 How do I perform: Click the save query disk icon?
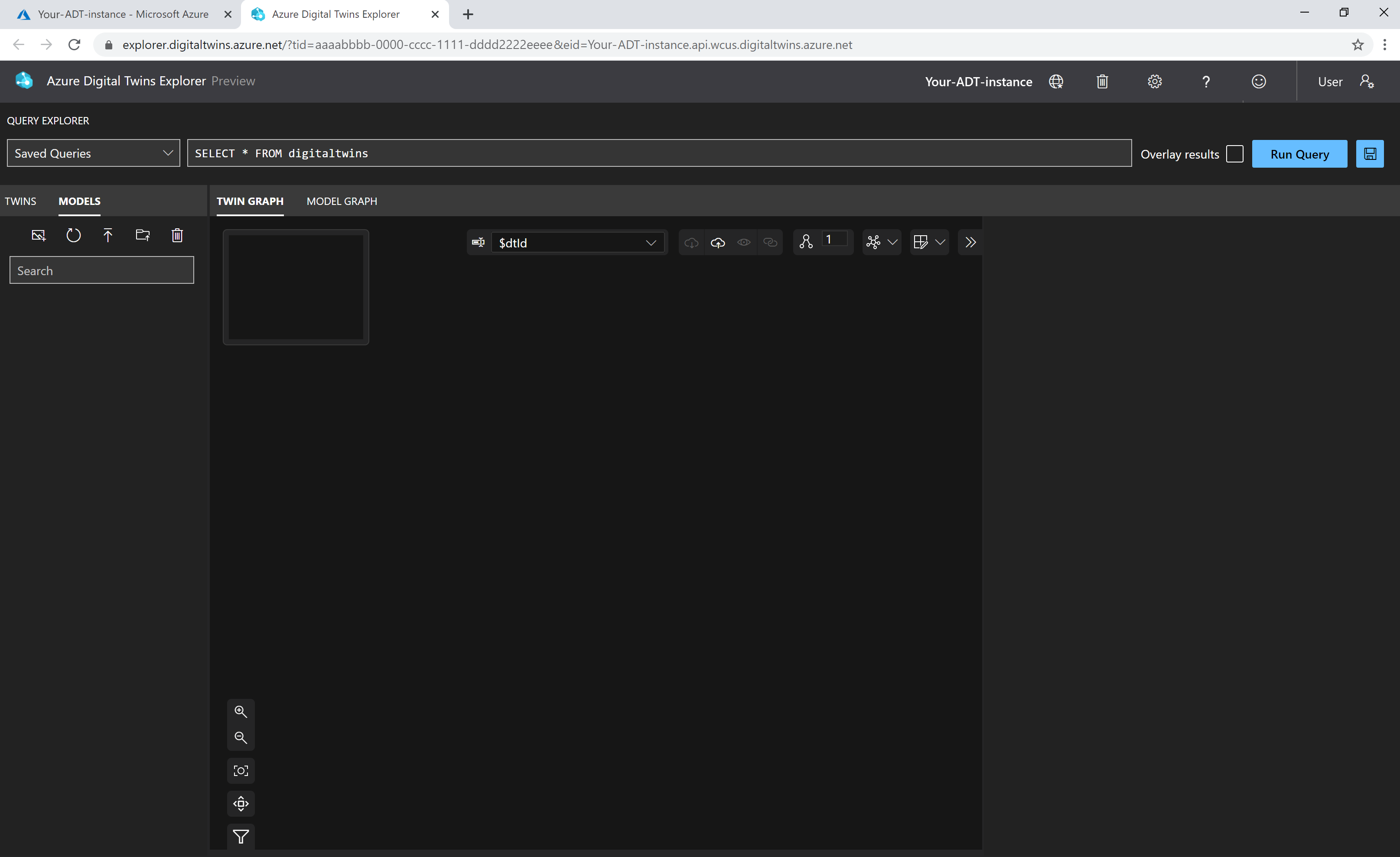[x=1370, y=154]
